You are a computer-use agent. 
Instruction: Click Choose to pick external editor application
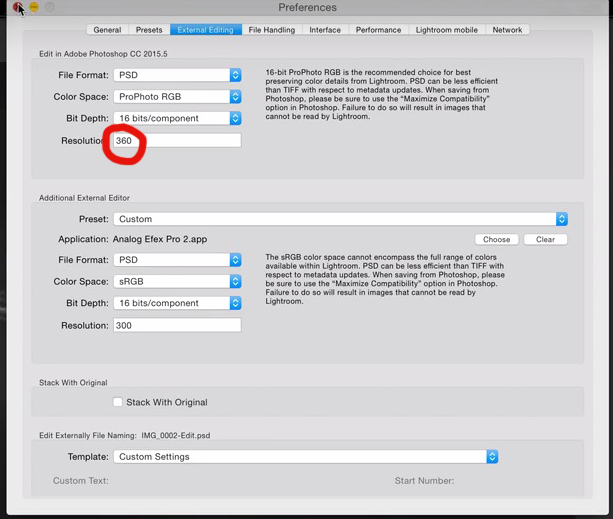496,240
